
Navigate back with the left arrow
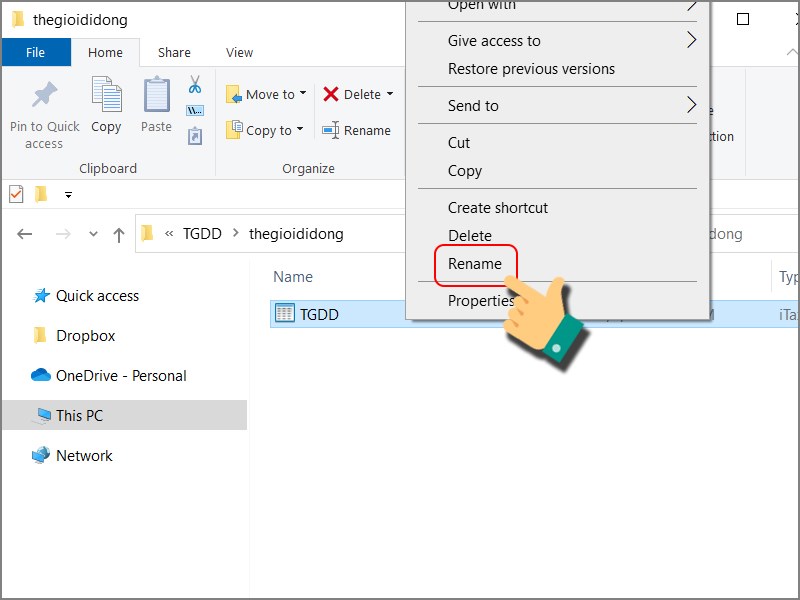pyautogui.click(x=25, y=234)
